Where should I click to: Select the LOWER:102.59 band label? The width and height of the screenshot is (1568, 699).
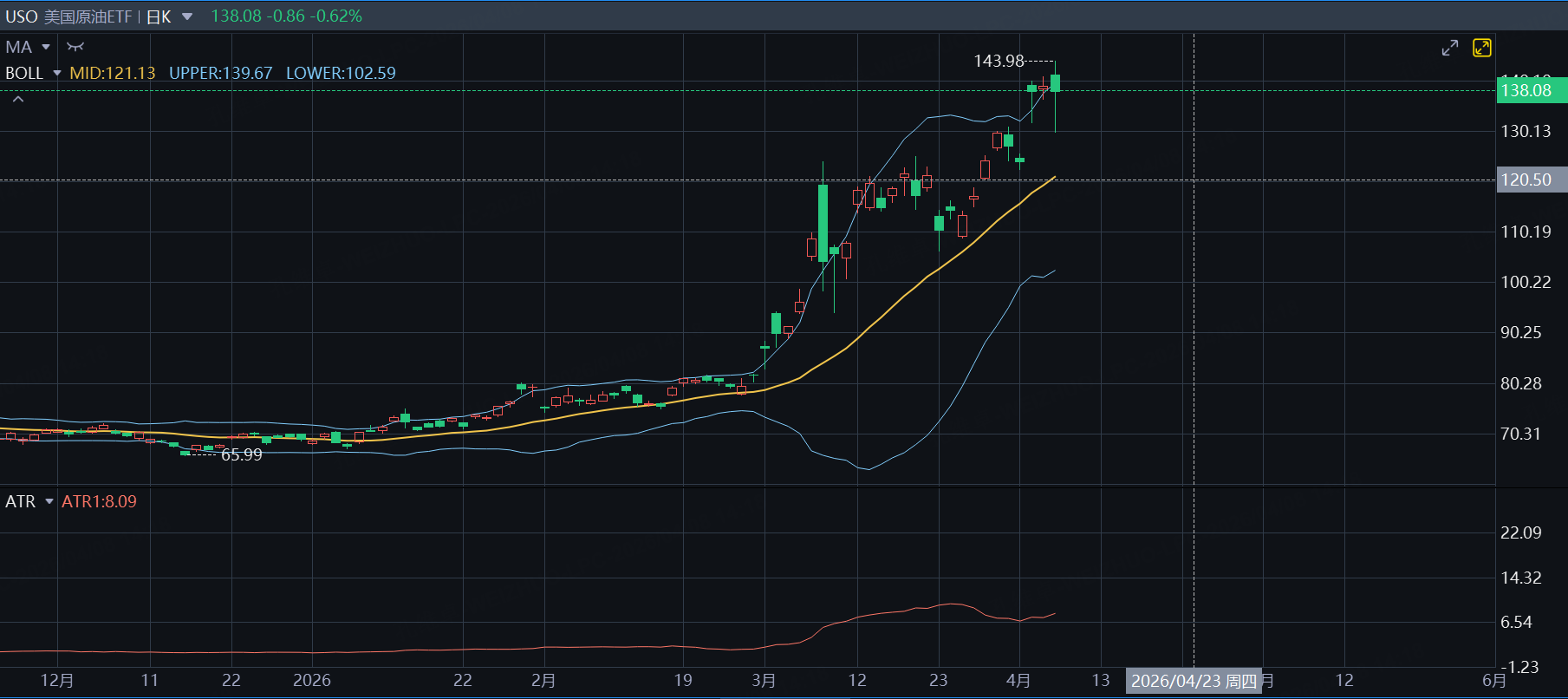coord(341,73)
